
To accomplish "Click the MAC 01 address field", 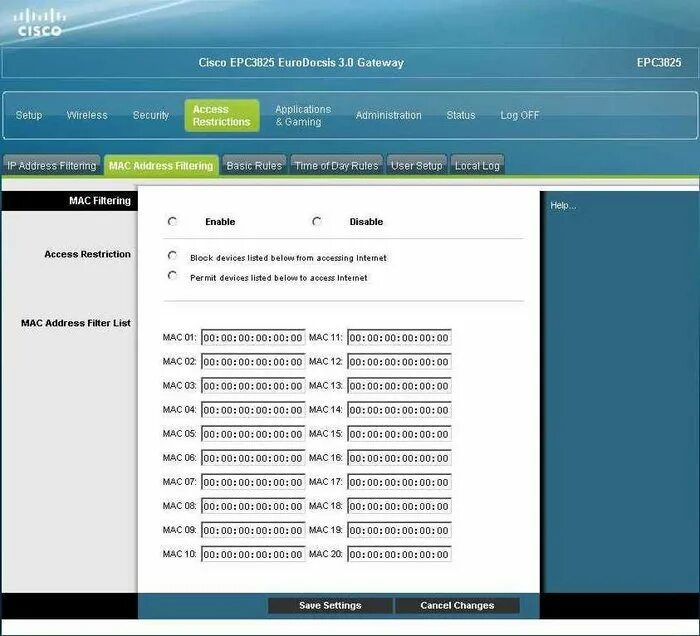I will 253,338.
